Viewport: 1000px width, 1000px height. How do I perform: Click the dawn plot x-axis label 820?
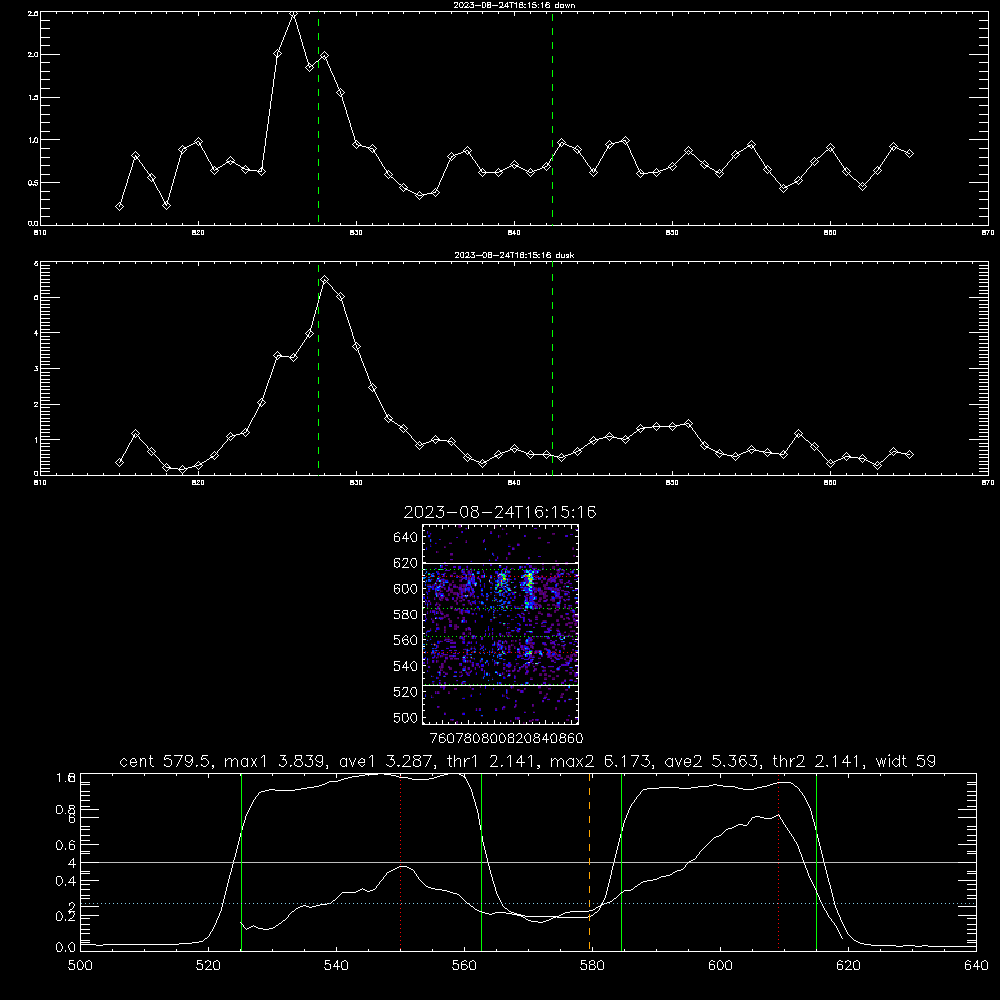point(198,233)
